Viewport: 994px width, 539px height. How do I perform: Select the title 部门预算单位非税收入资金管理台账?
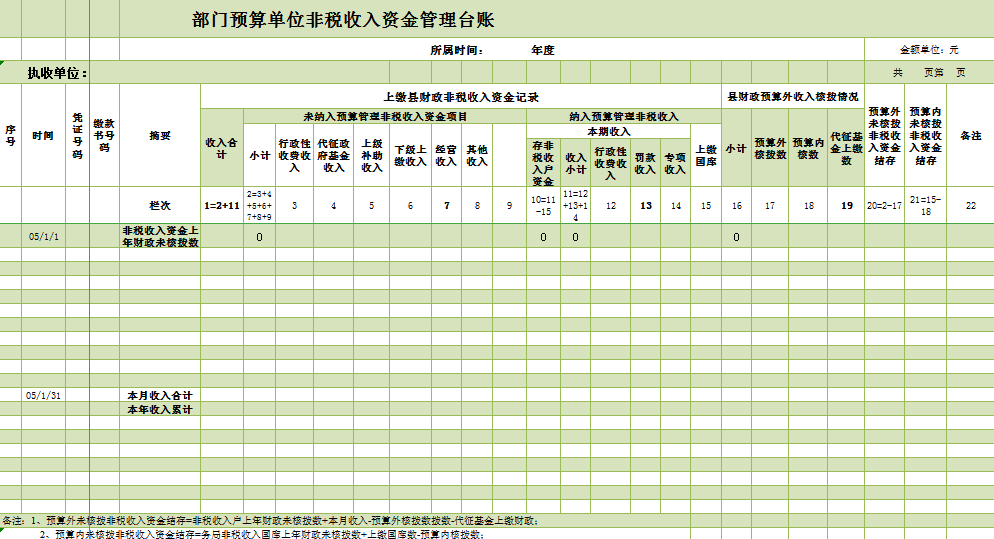click(343, 20)
